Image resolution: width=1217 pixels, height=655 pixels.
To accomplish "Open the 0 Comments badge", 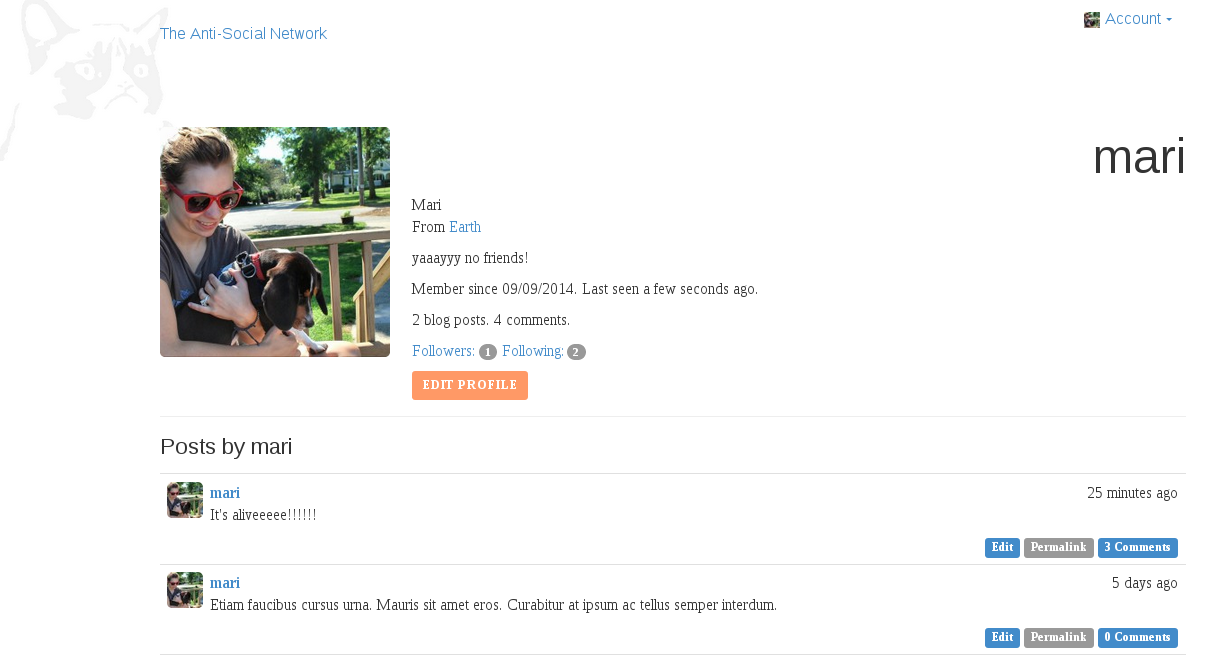I will pos(1138,638).
